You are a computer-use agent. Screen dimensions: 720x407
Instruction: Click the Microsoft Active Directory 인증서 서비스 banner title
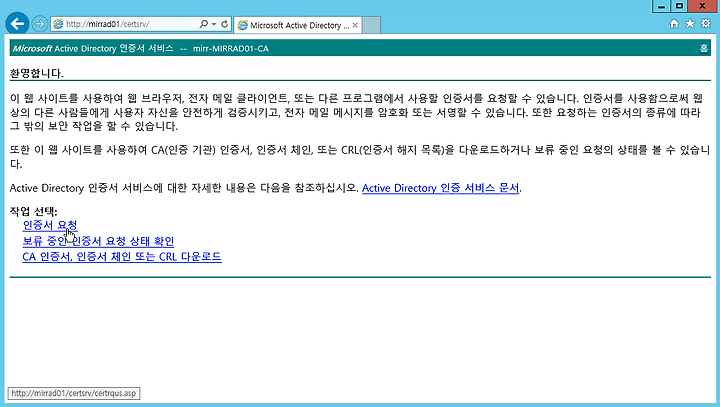tap(93, 48)
